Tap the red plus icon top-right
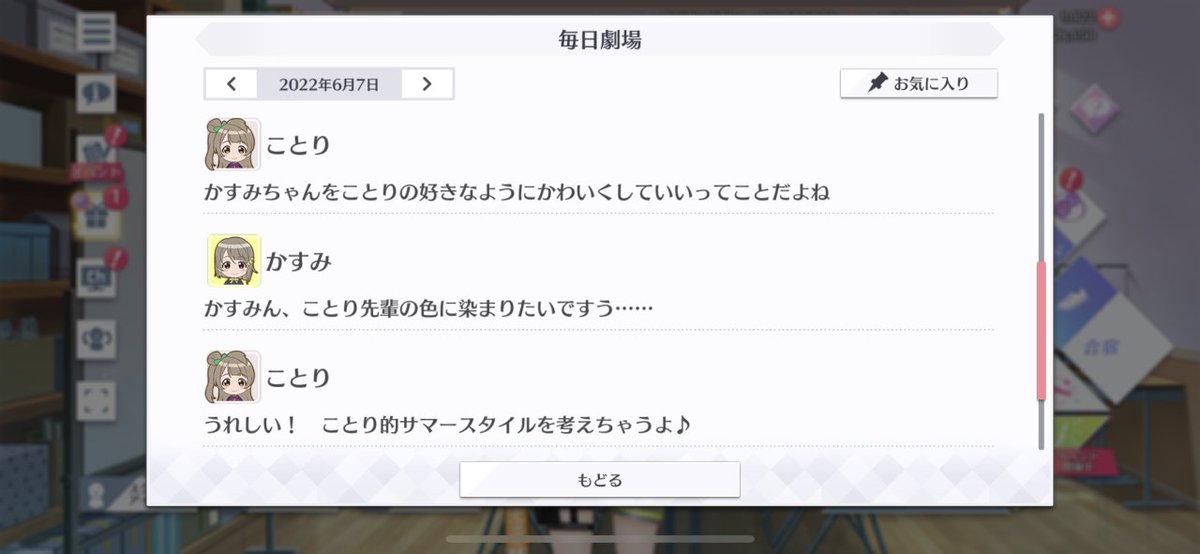 point(1106,17)
